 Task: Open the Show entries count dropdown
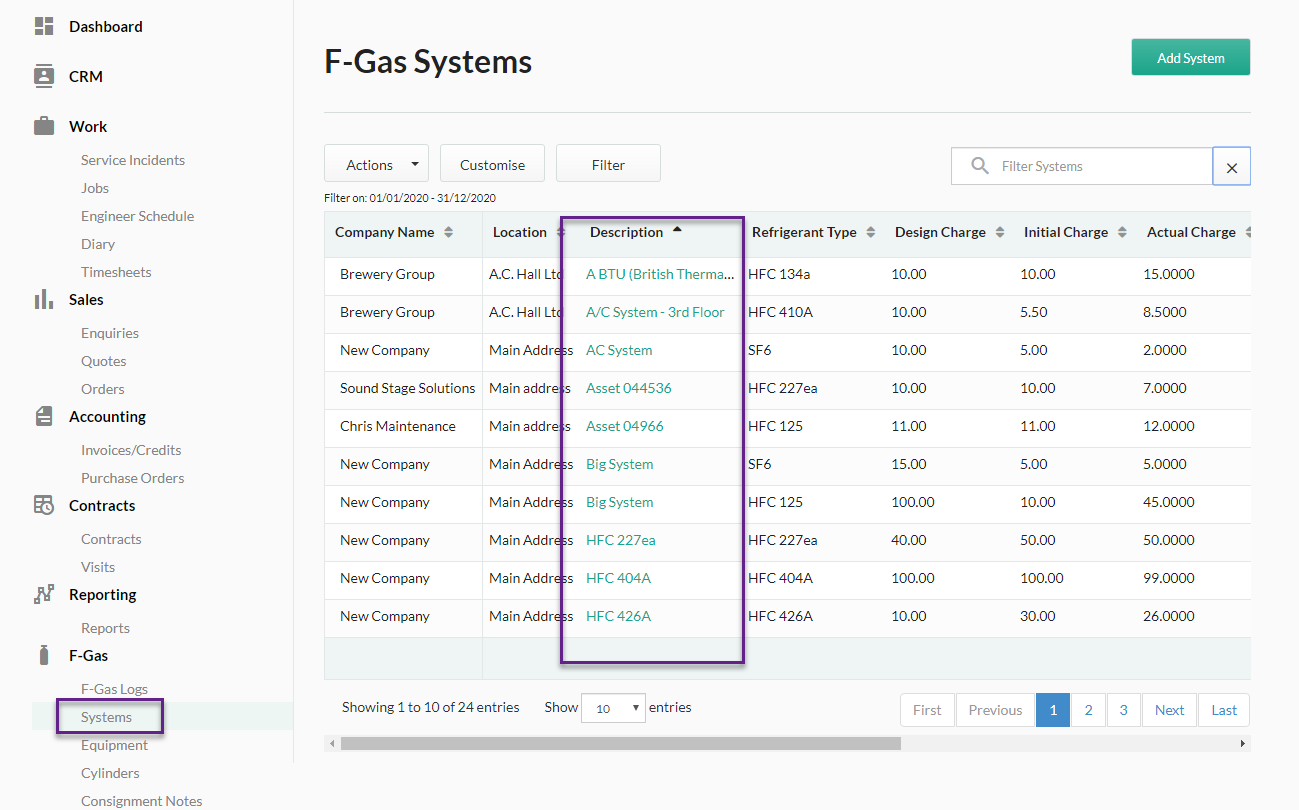point(613,708)
